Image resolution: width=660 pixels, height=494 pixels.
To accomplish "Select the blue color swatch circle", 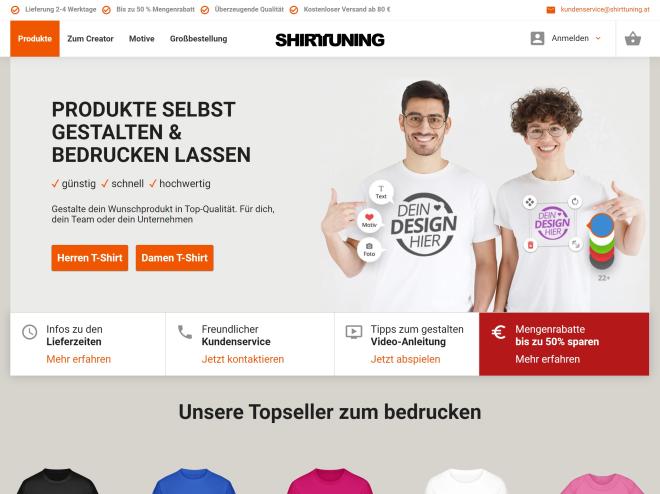I will tap(602, 225).
